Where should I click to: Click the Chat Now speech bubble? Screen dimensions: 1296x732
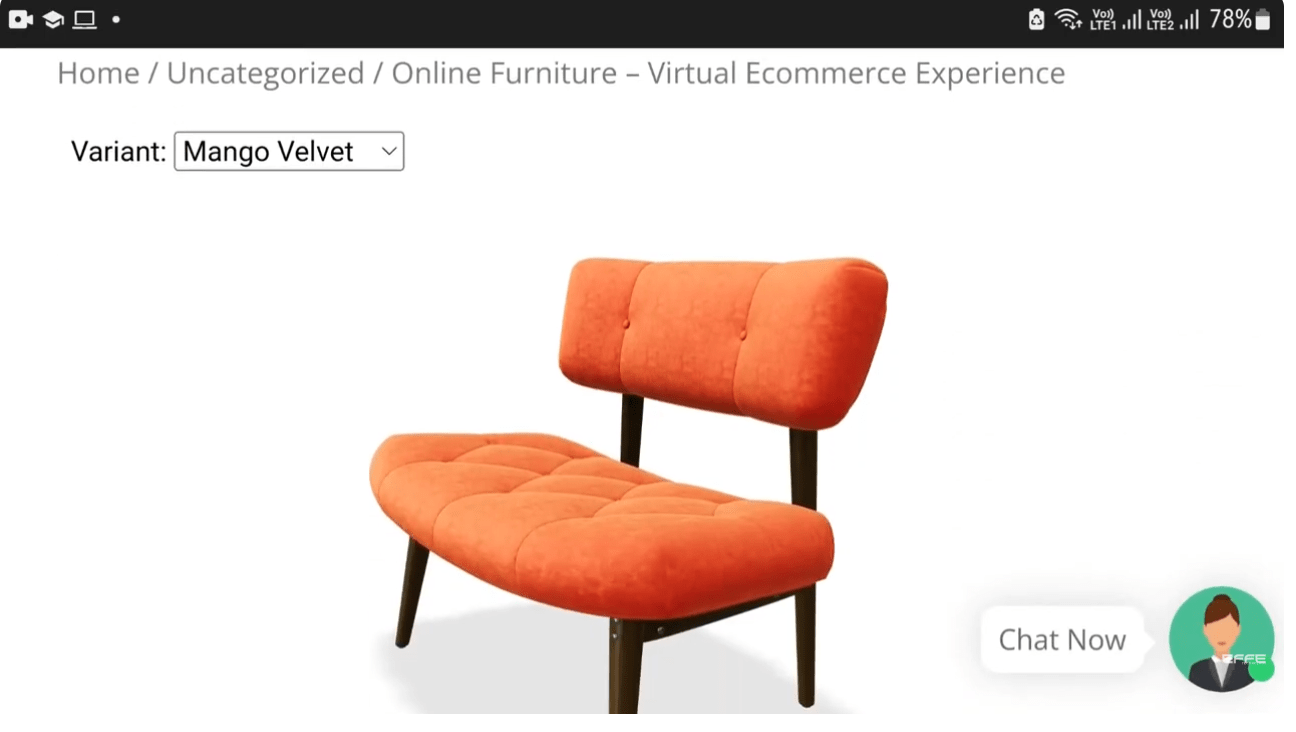pyautogui.click(x=1062, y=640)
